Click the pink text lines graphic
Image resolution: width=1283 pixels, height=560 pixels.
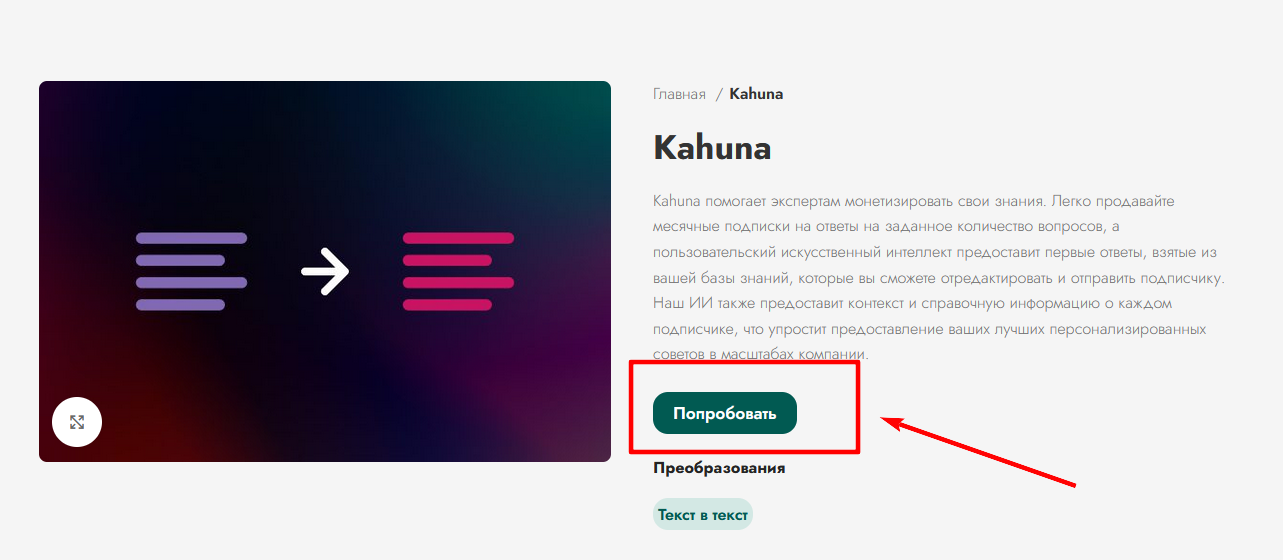coord(458,271)
